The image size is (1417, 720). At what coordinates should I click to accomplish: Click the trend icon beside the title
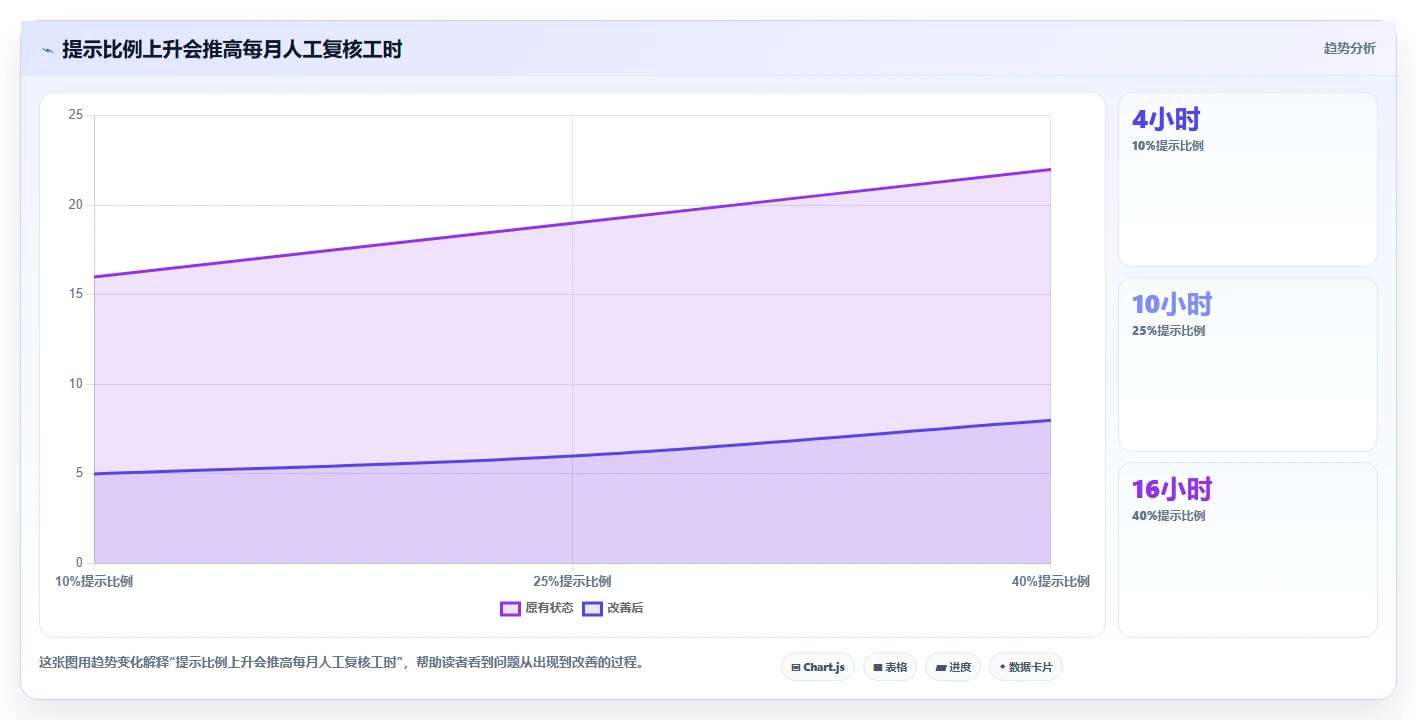click(47, 50)
